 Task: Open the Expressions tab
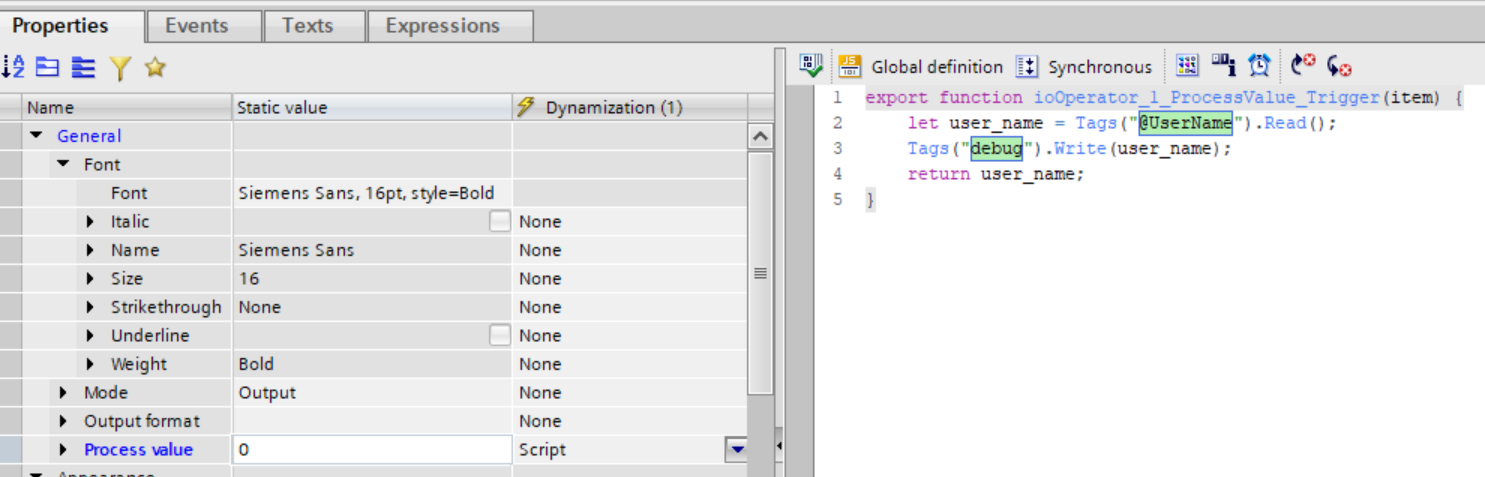tap(442, 26)
